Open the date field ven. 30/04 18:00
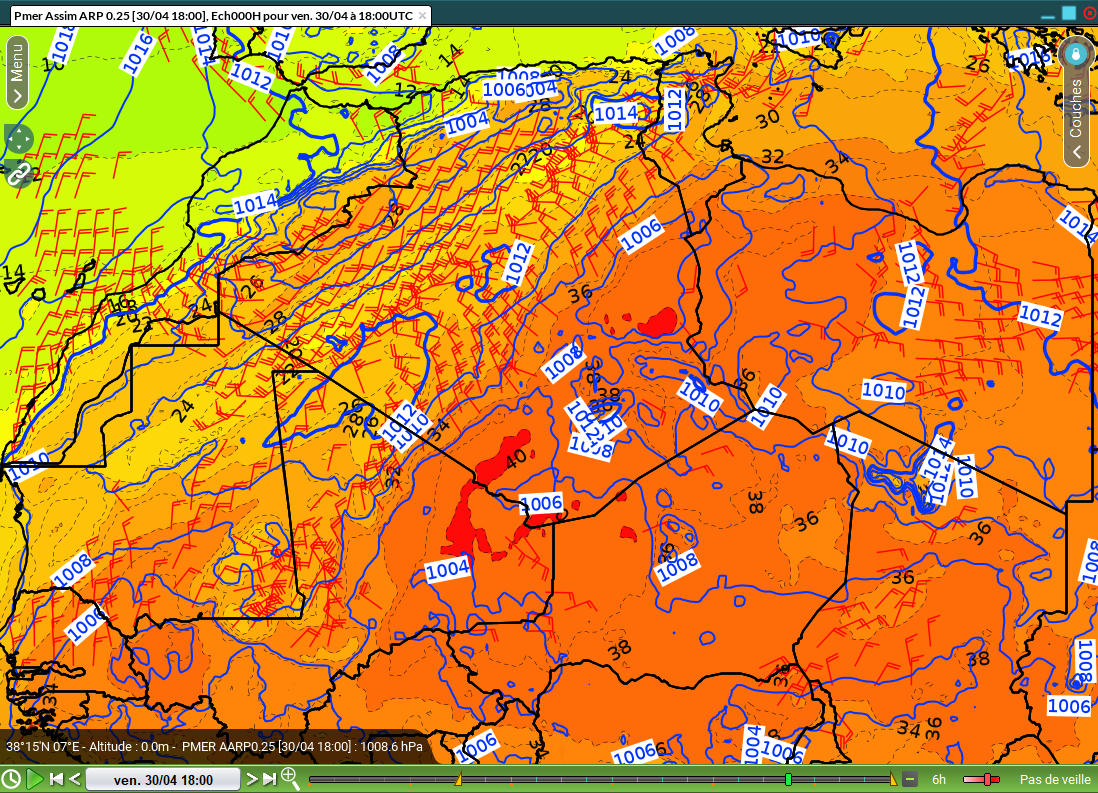Viewport: 1098px width, 793px height. coord(163,780)
